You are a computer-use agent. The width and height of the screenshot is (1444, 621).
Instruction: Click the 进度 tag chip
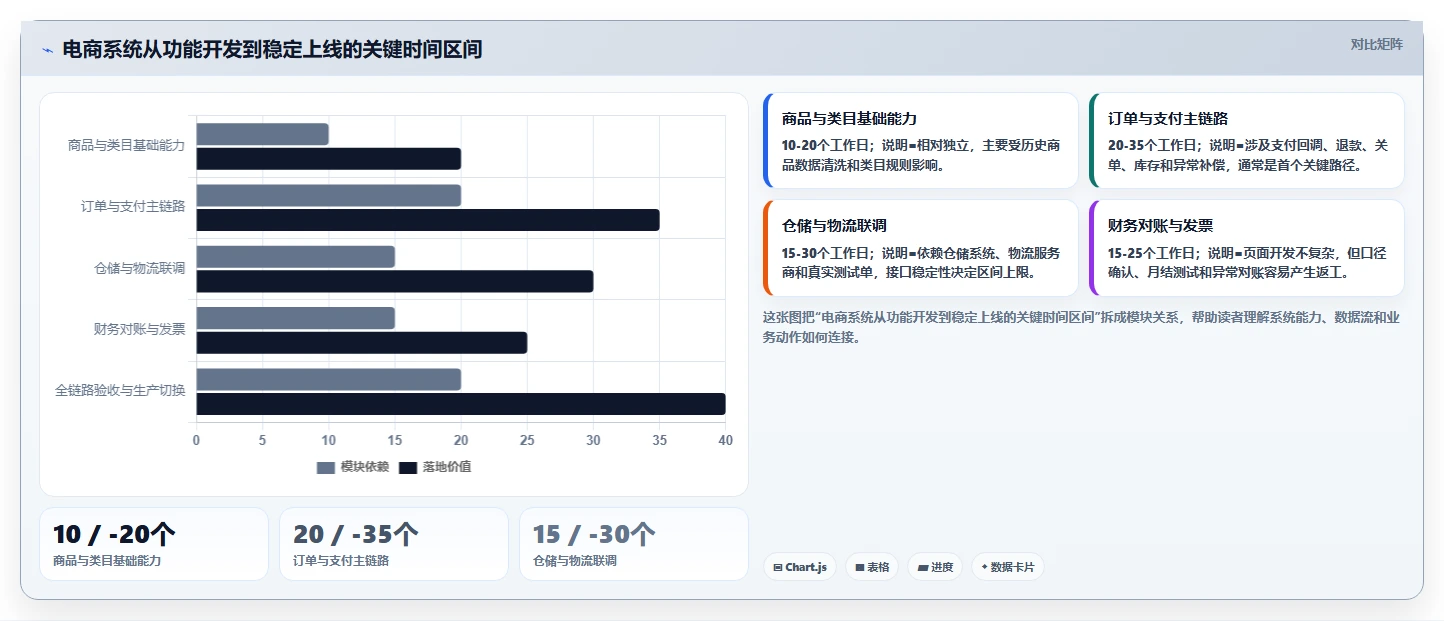935,567
